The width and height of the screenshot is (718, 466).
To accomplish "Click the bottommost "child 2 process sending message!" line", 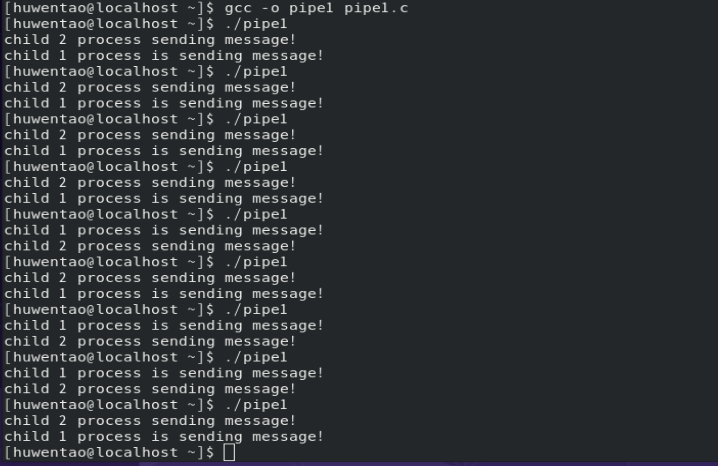I will pos(150,421).
